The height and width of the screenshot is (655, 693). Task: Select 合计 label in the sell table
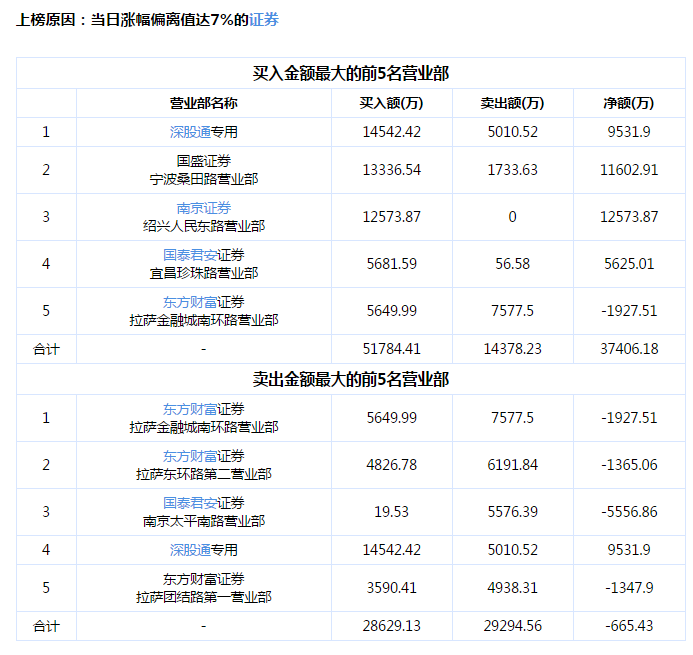click(x=46, y=626)
